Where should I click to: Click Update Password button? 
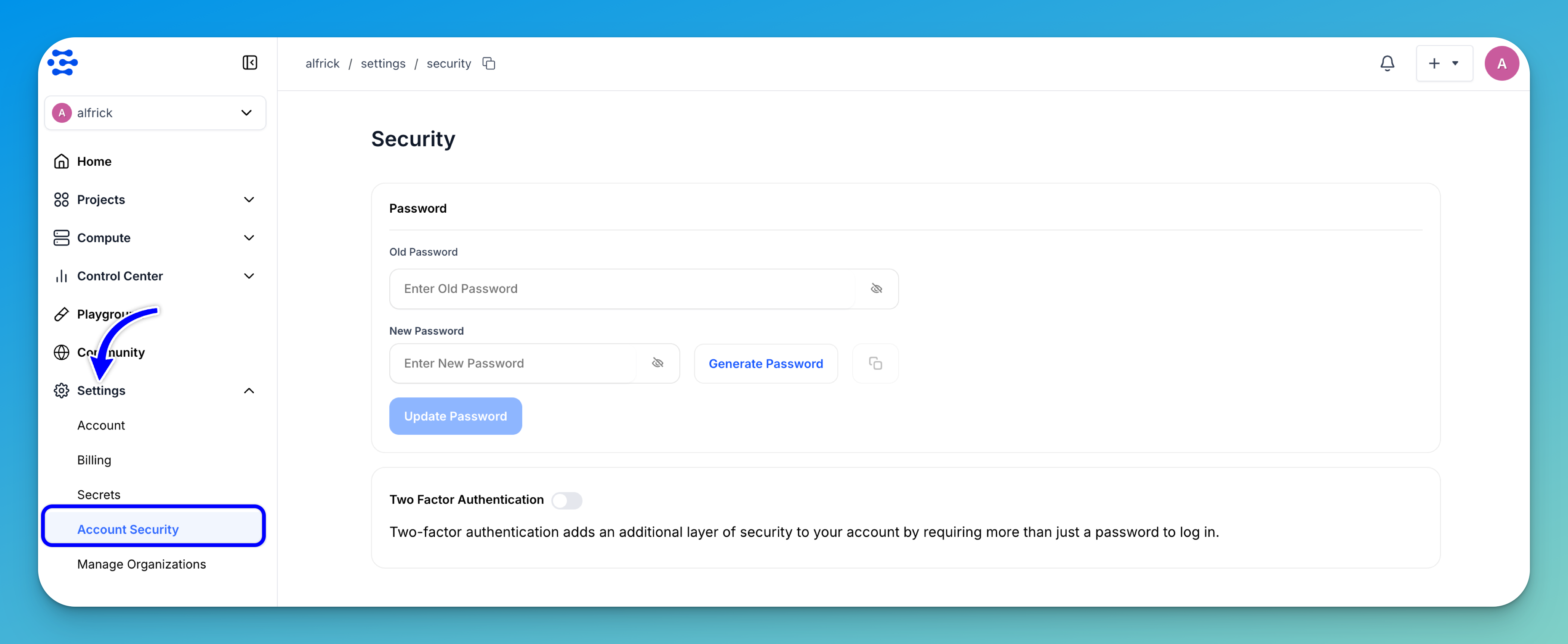click(455, 416)
